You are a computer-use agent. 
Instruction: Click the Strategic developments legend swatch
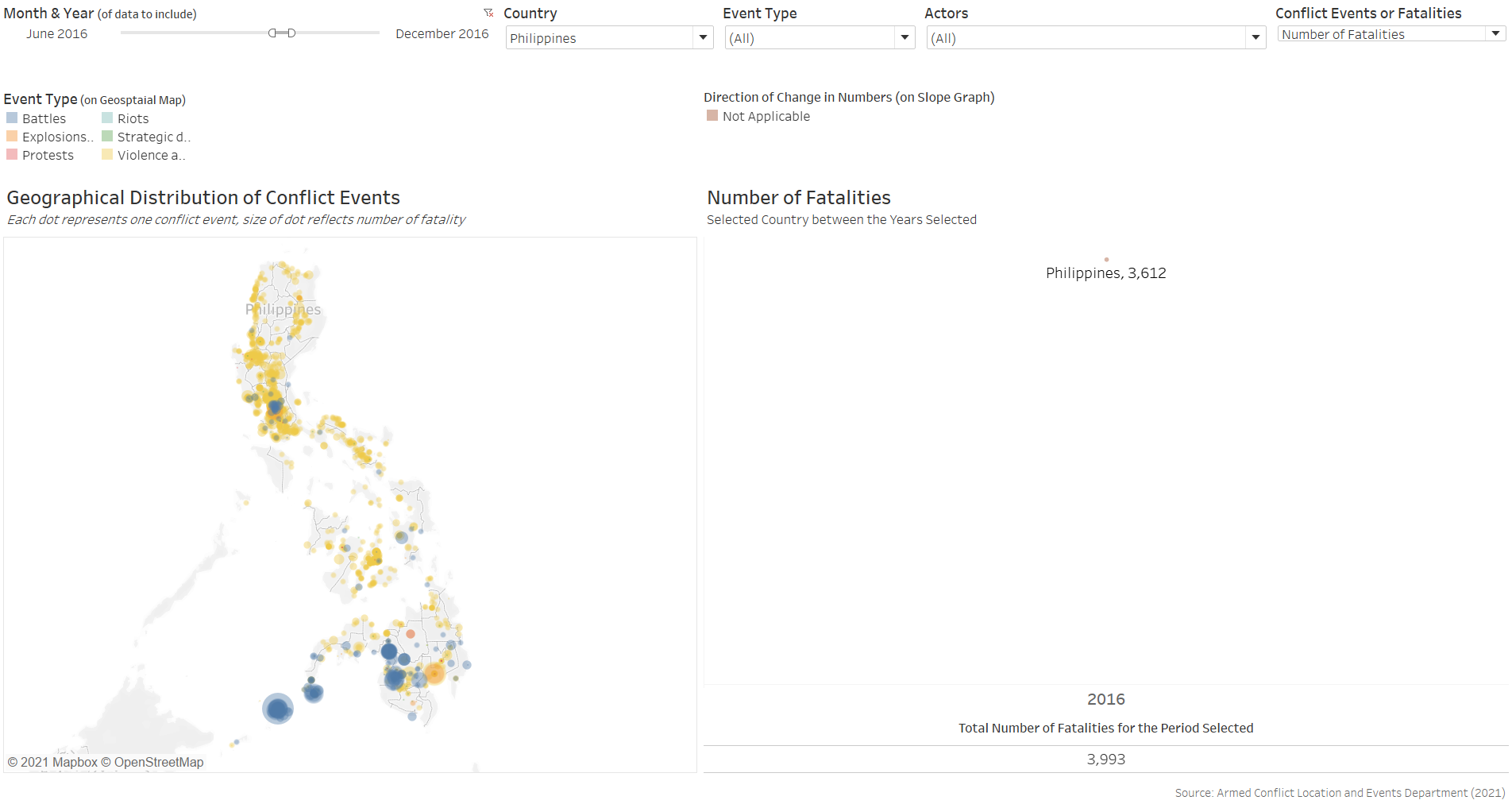click(107, 137)
